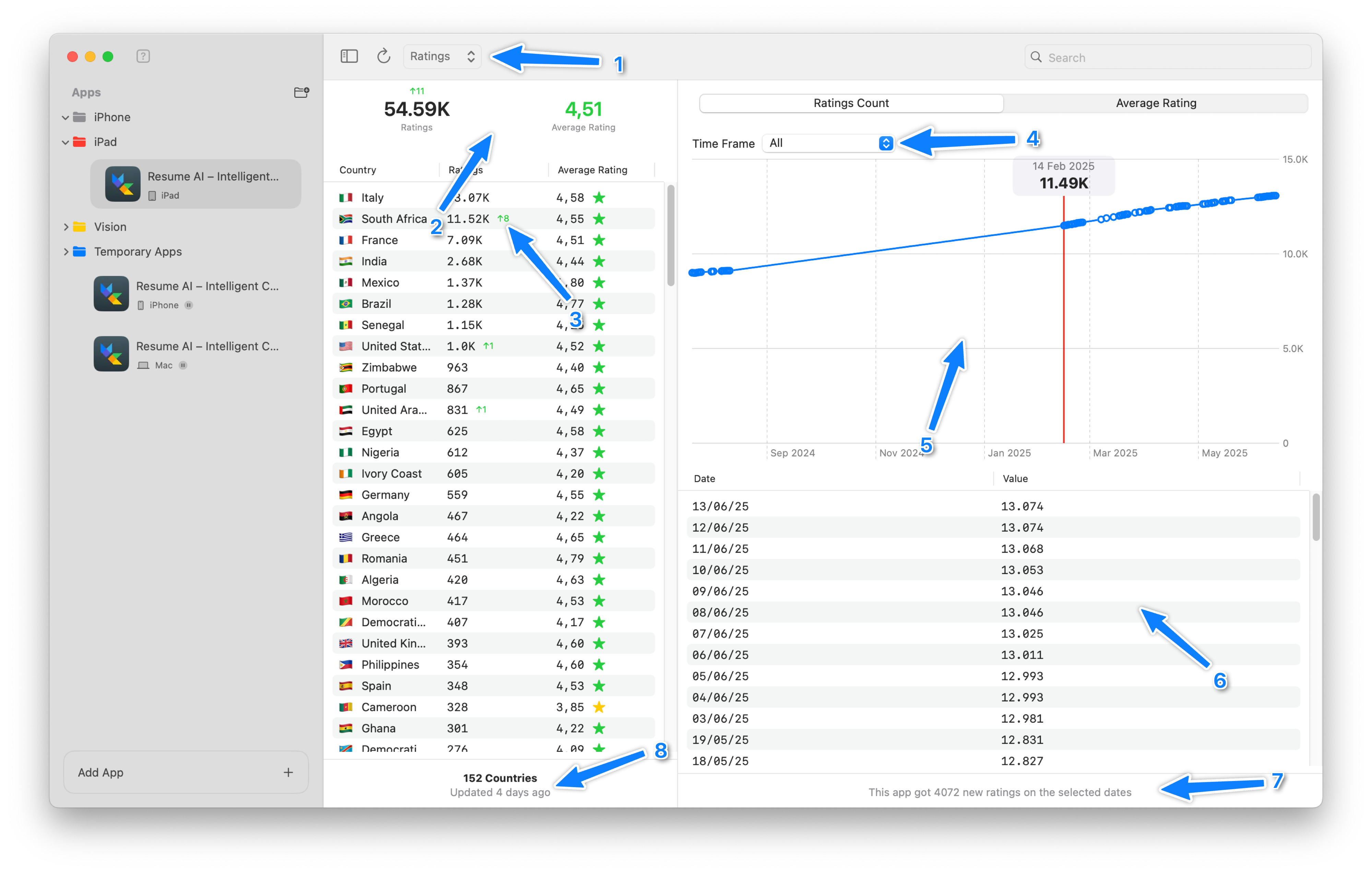Collapse the iPad folder chevron
1372x873 pixels.
point(66,142)
